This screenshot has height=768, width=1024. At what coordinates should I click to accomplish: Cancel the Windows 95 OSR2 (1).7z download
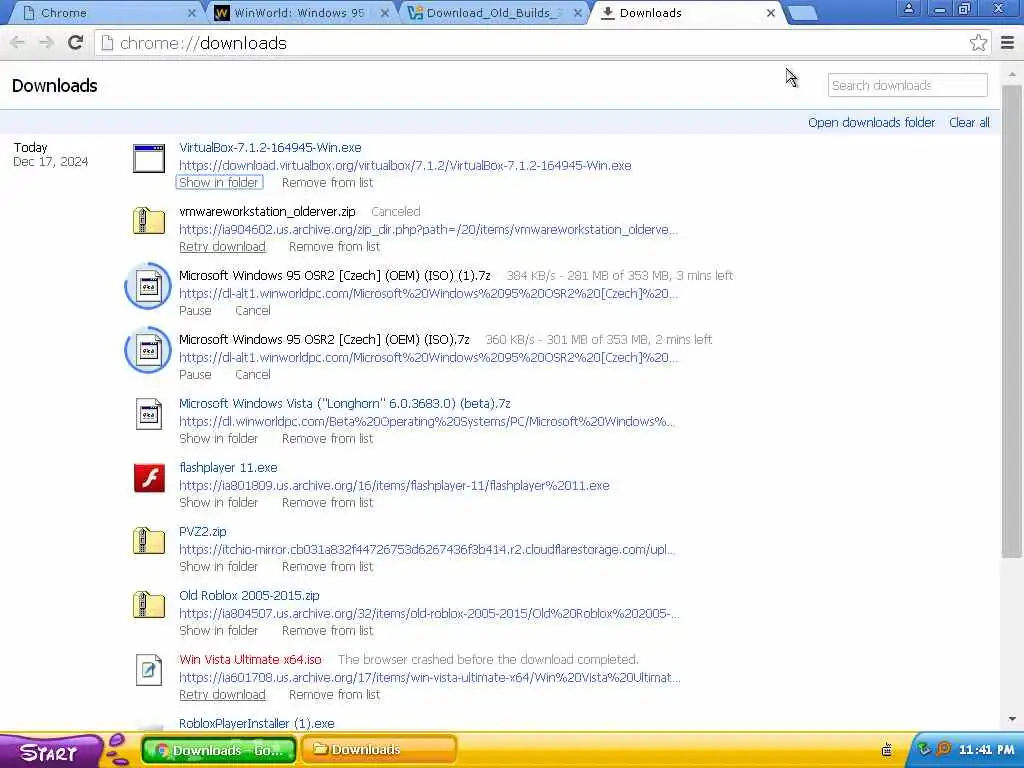(x=253, y=311)
